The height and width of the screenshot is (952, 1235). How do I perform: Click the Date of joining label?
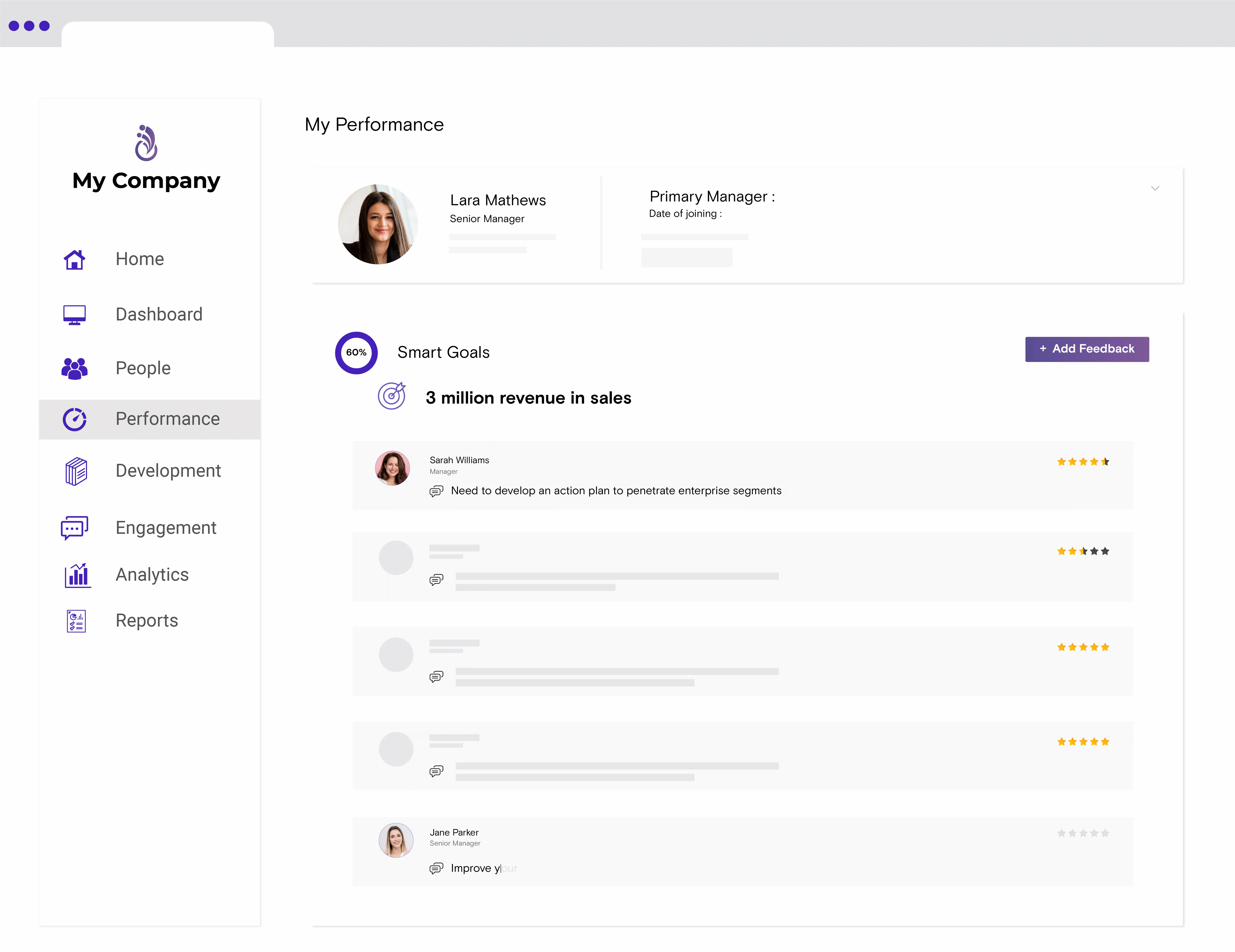685,214
